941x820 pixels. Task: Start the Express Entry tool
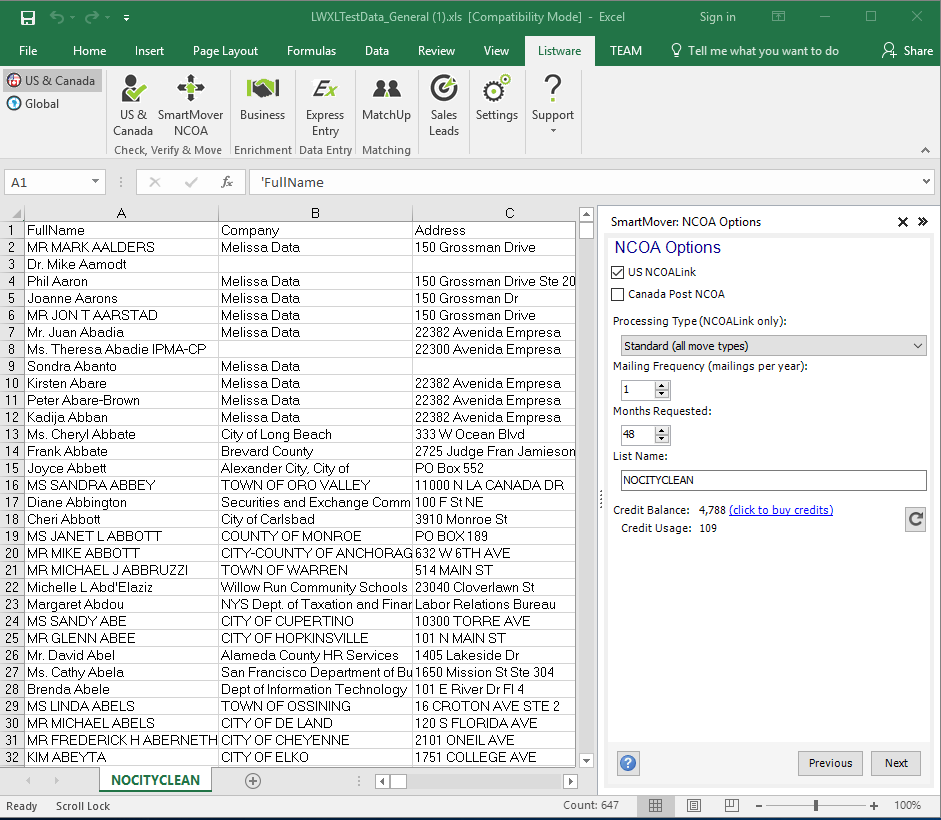pyautogui.click(x=325, y=105)
